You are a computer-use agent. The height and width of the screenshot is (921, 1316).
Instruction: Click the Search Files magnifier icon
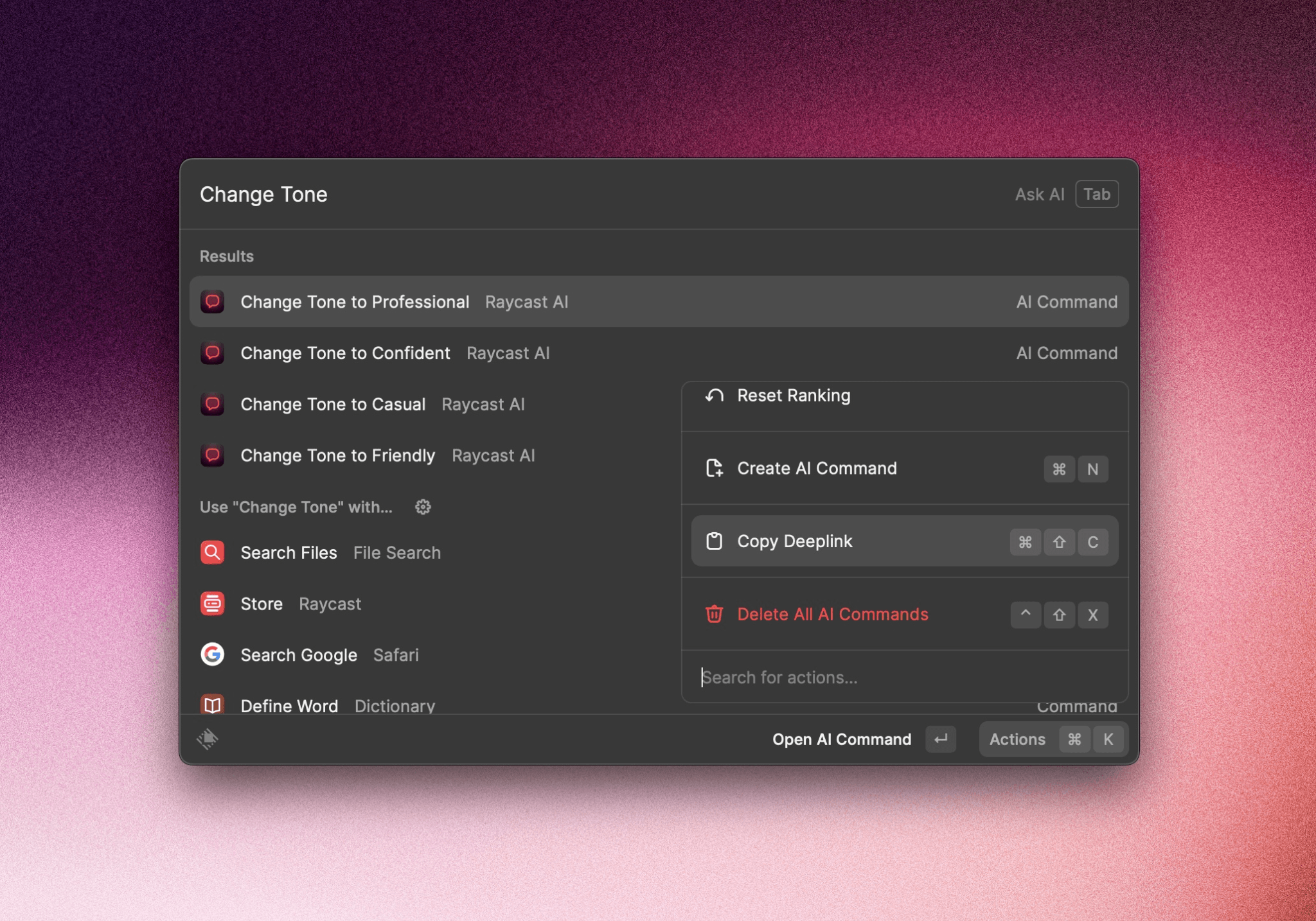coord(212,552)
